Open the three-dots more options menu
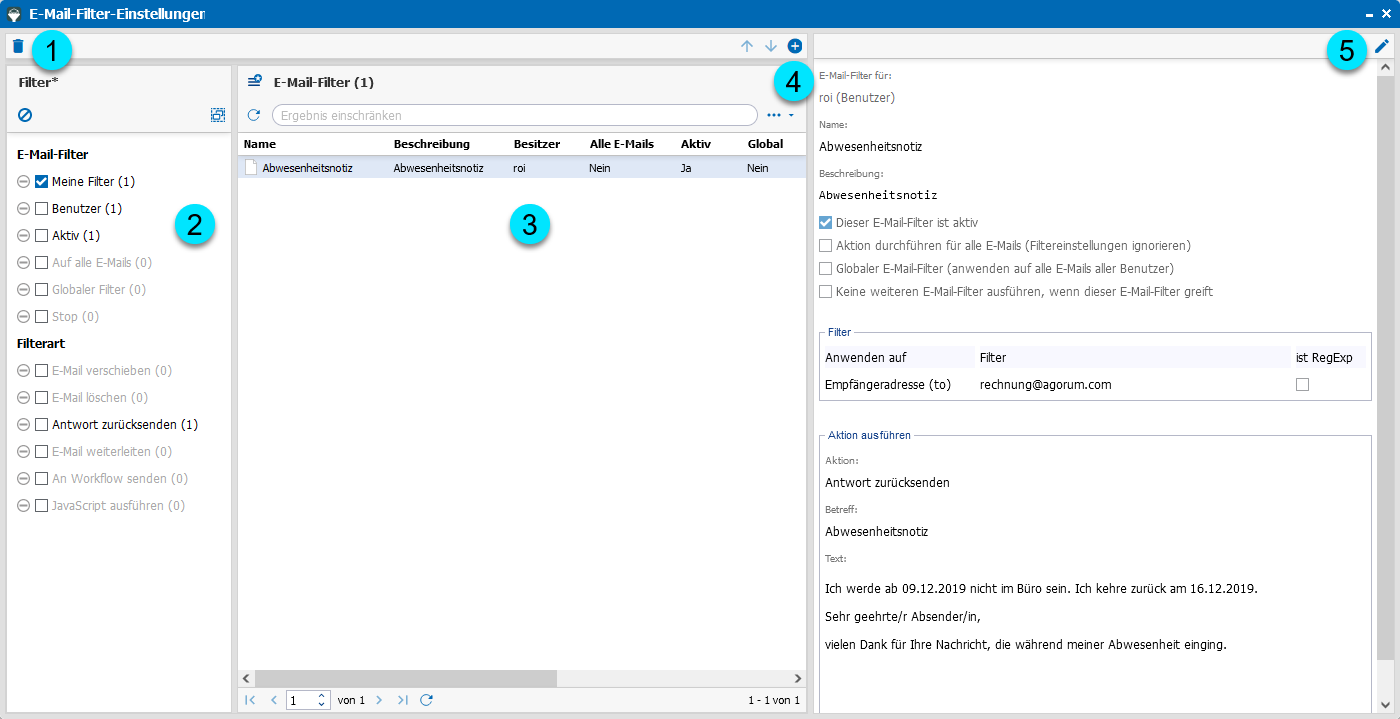Screen dimensions: 1400x719 [x=773, y=115]
